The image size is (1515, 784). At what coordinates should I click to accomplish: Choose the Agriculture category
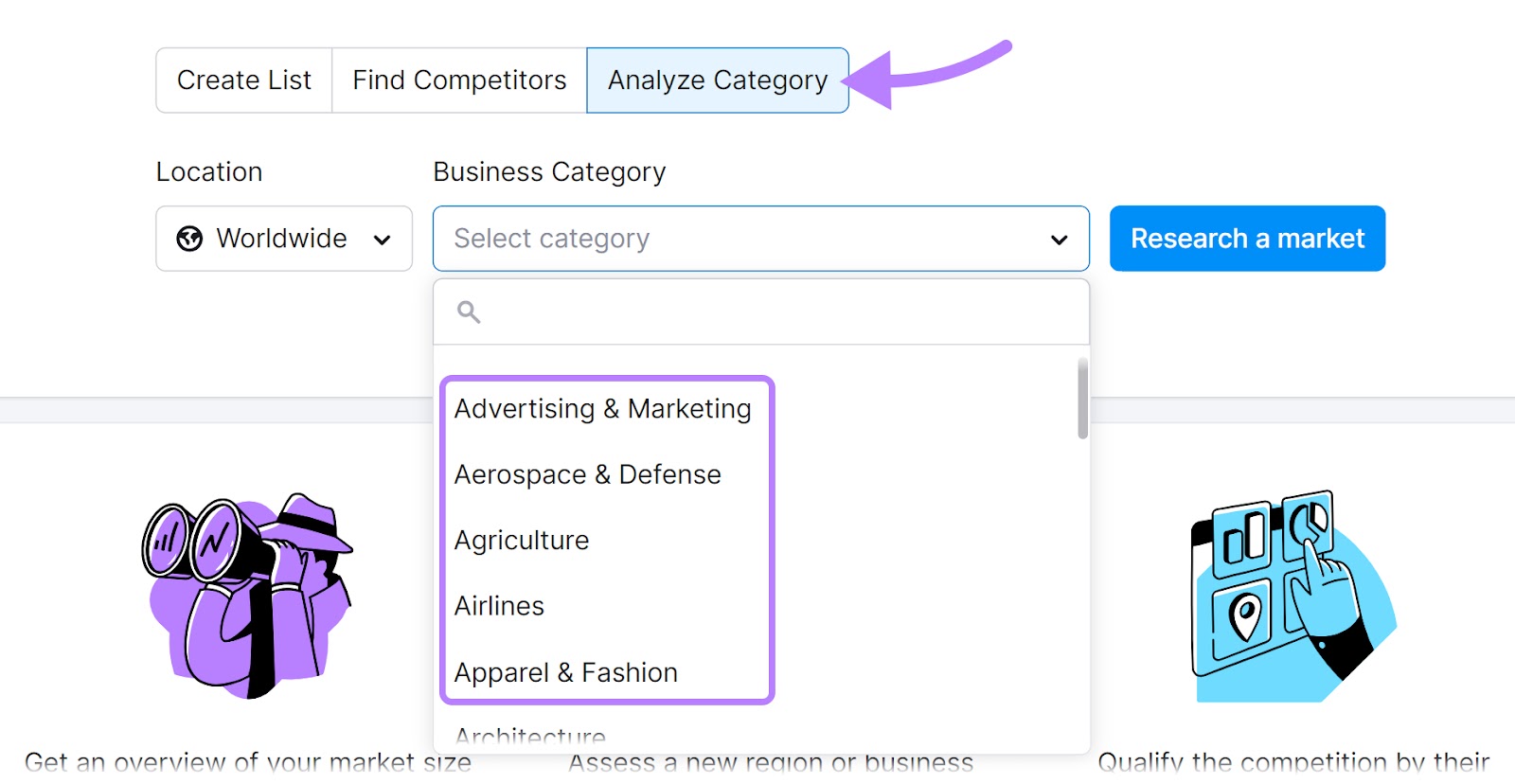click(x=521, y=540)
